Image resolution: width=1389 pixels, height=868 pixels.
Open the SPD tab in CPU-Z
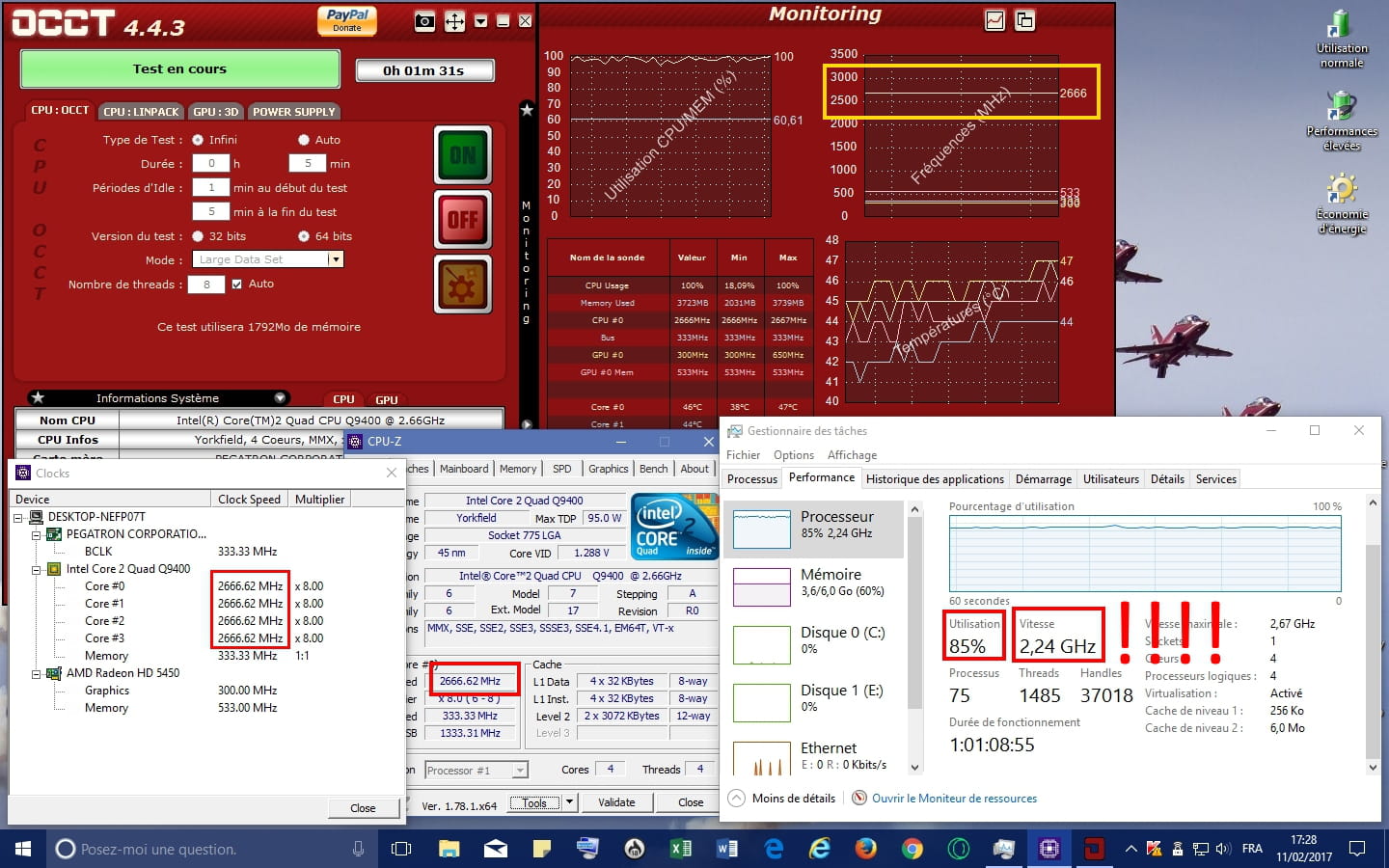(x=561, y=469)
